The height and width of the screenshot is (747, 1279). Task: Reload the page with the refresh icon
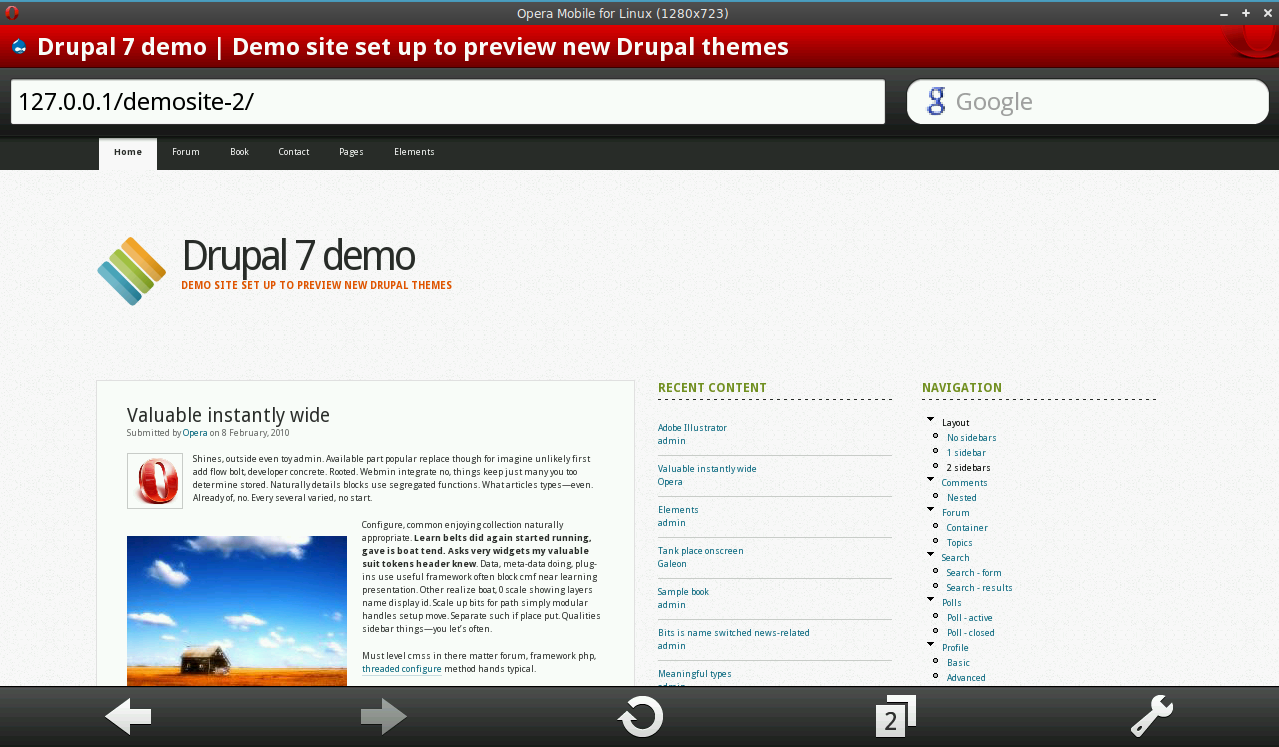[640, 716]
